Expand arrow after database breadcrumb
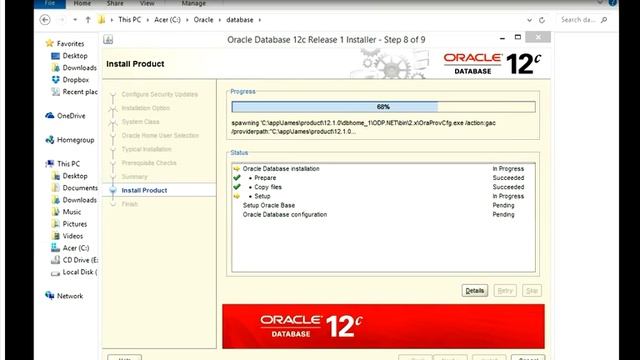The image size is (640, 360). (259, 20)
